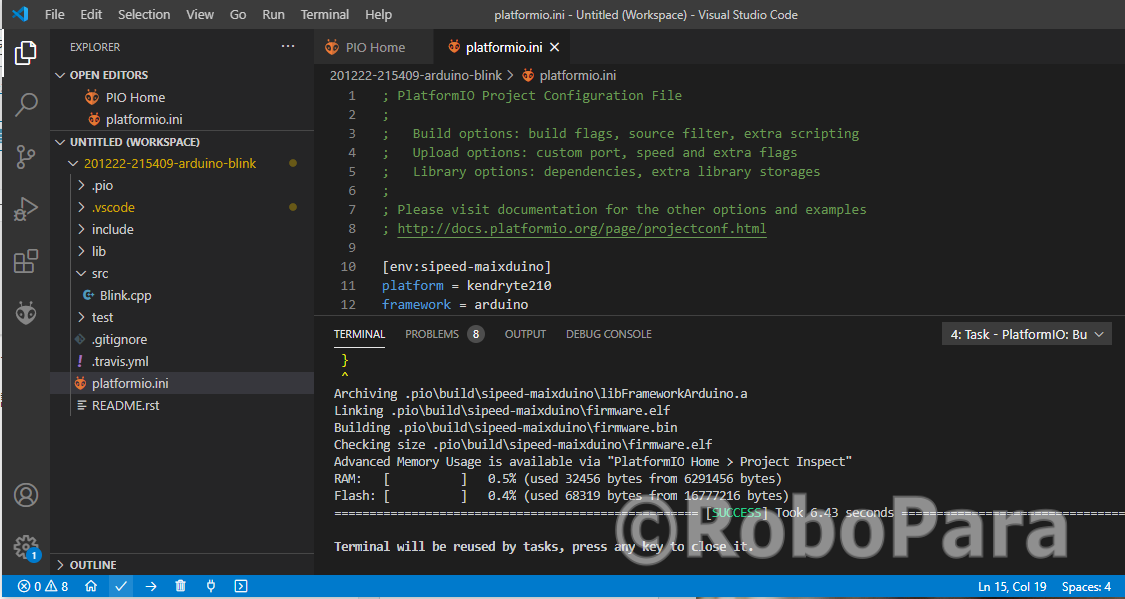The width and height of the screenshot is (1125, 599).
Task: Expand the OUTLINE section
Action: (x=93, y=565)
